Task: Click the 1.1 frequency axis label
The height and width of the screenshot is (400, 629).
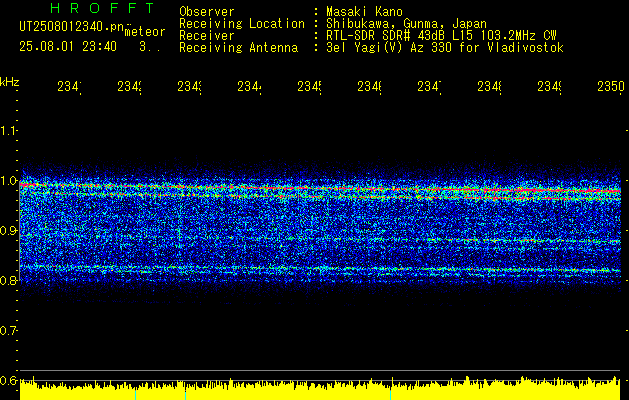Action: [x=8, y=130]
